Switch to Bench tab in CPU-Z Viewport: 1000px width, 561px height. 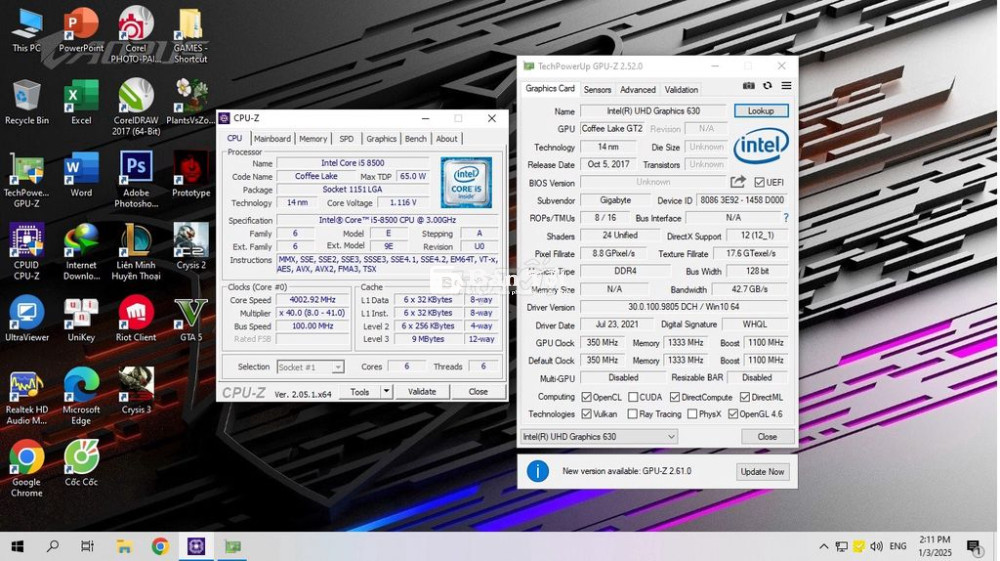pyautogui.click(x=416, y=138)
